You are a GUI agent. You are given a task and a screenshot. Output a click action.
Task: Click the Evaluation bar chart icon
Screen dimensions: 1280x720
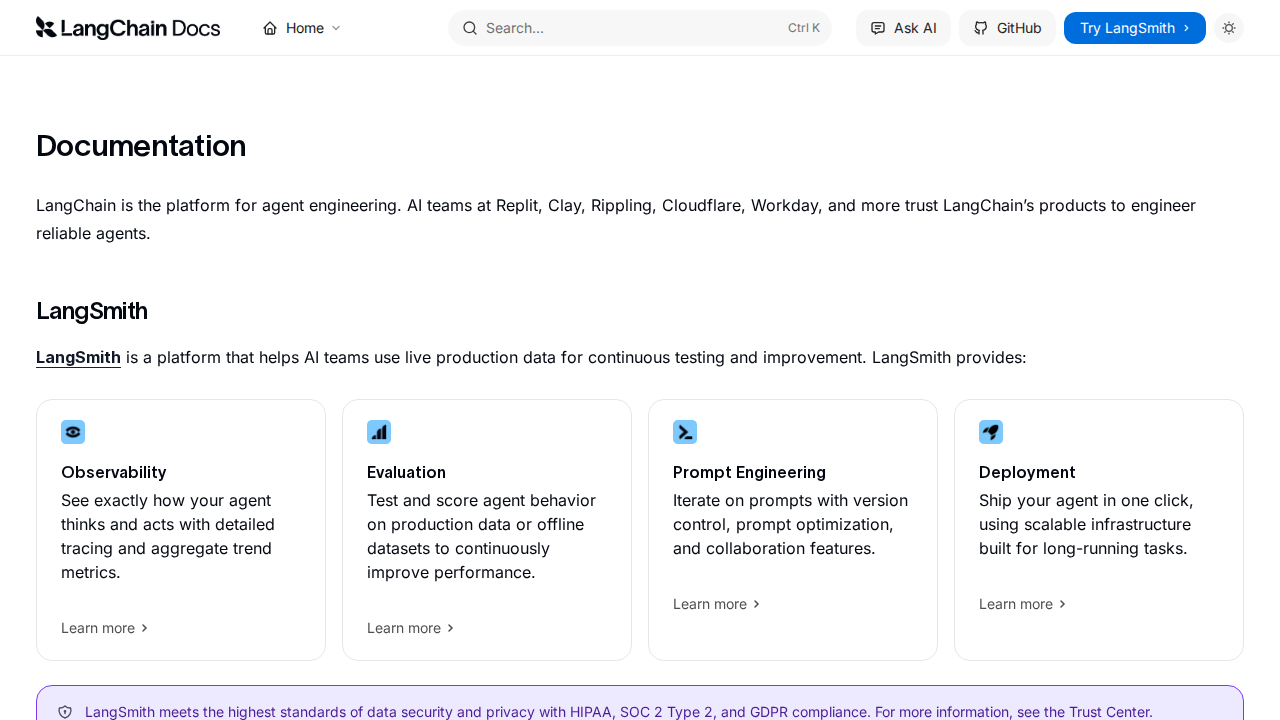[379, 432]
